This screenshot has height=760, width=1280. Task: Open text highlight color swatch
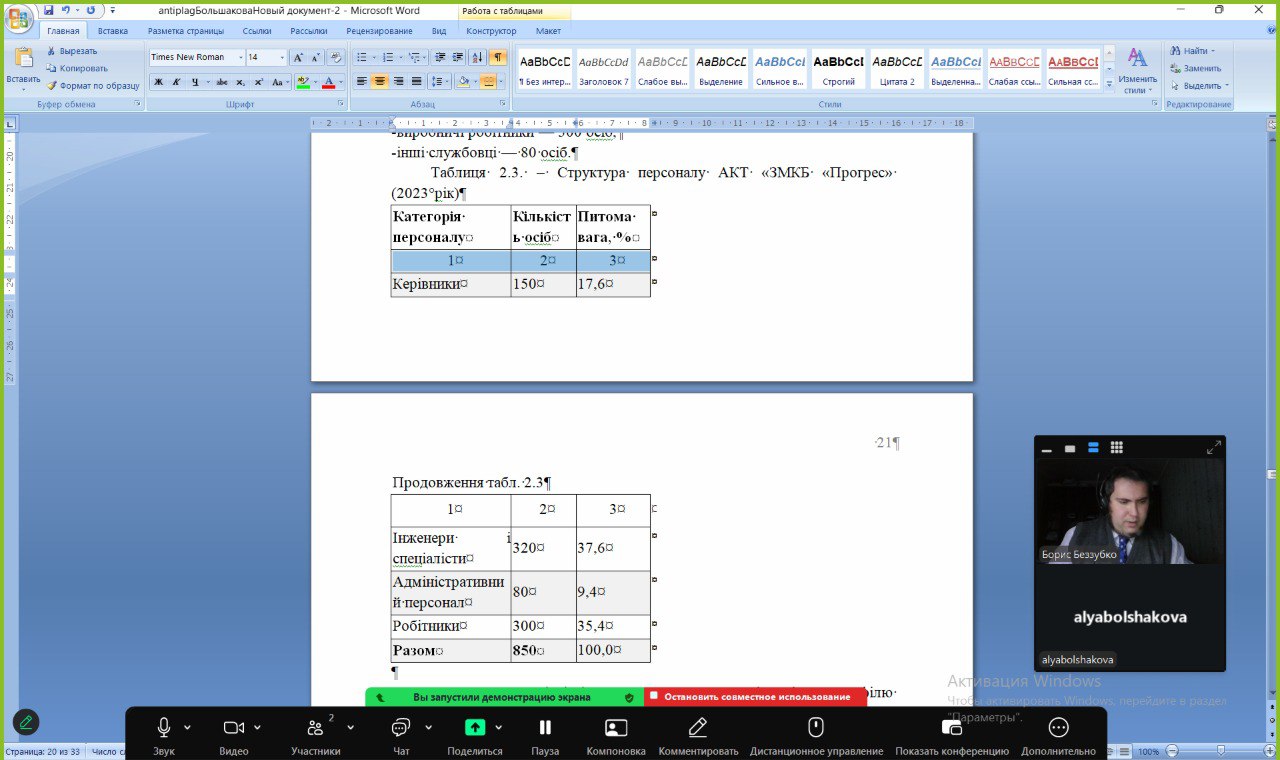click(303, 82)
